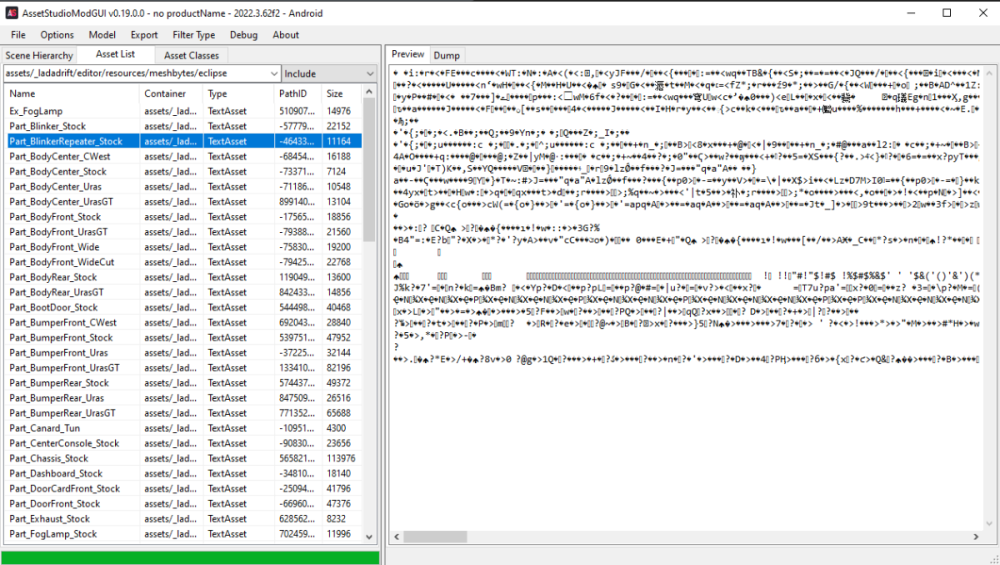Sort list by Size column header

341,93
